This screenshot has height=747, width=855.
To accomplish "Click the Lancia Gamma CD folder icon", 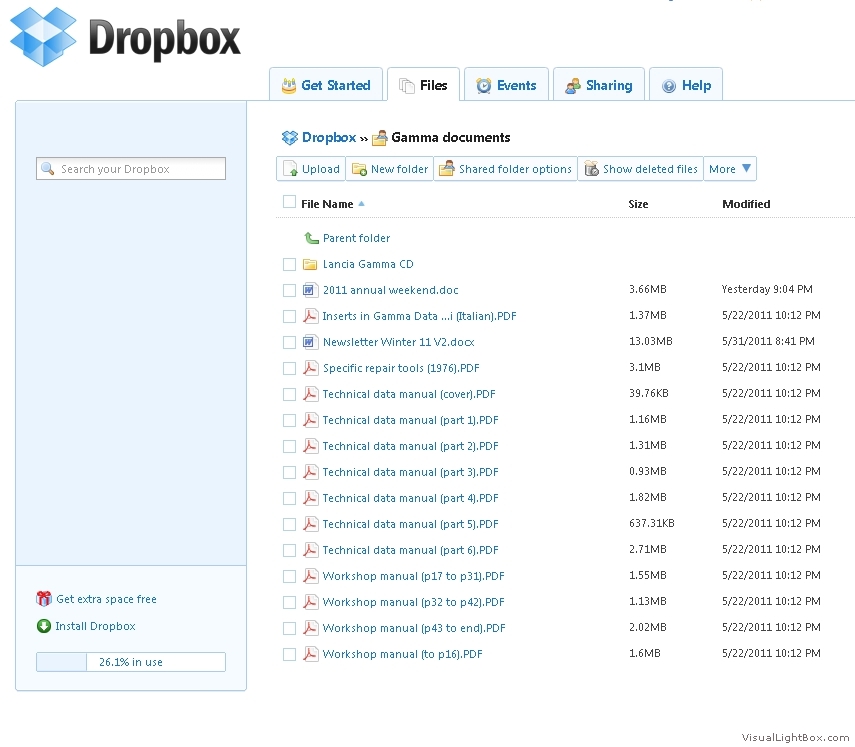I will [x=310, y=264].
